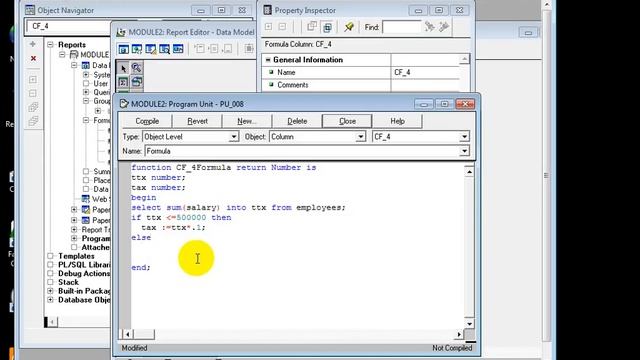Open the Type dropdown showing Object Level

(233, 137)
